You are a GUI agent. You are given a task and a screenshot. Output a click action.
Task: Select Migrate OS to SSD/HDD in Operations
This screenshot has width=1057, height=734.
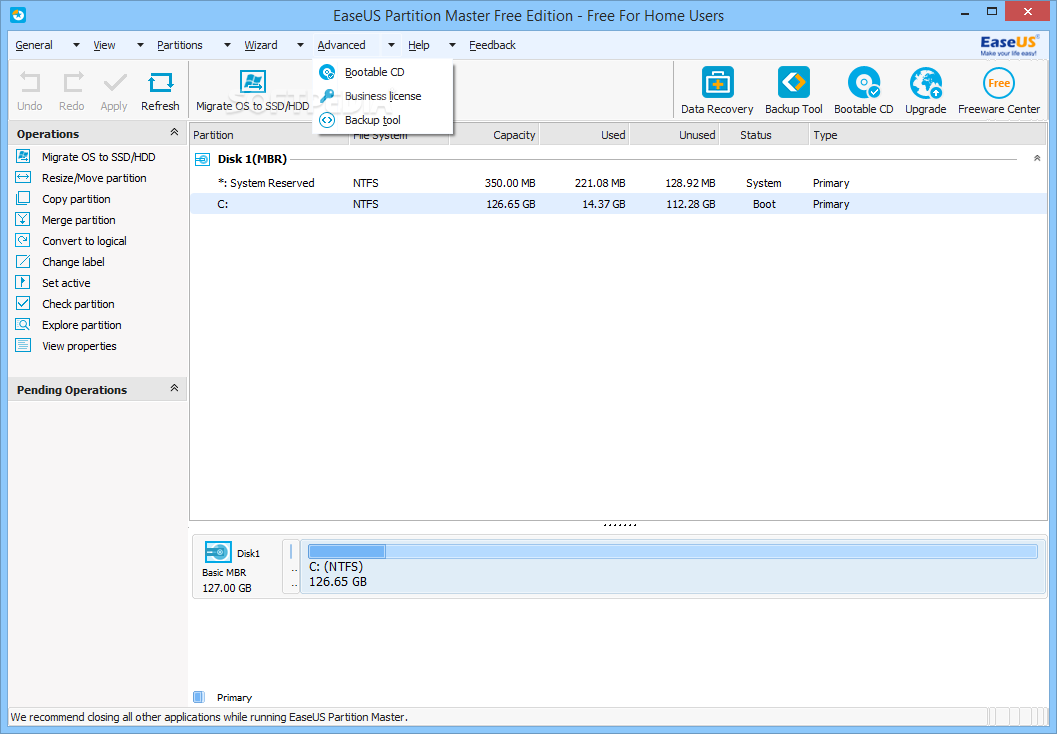(x=98, y=157)
